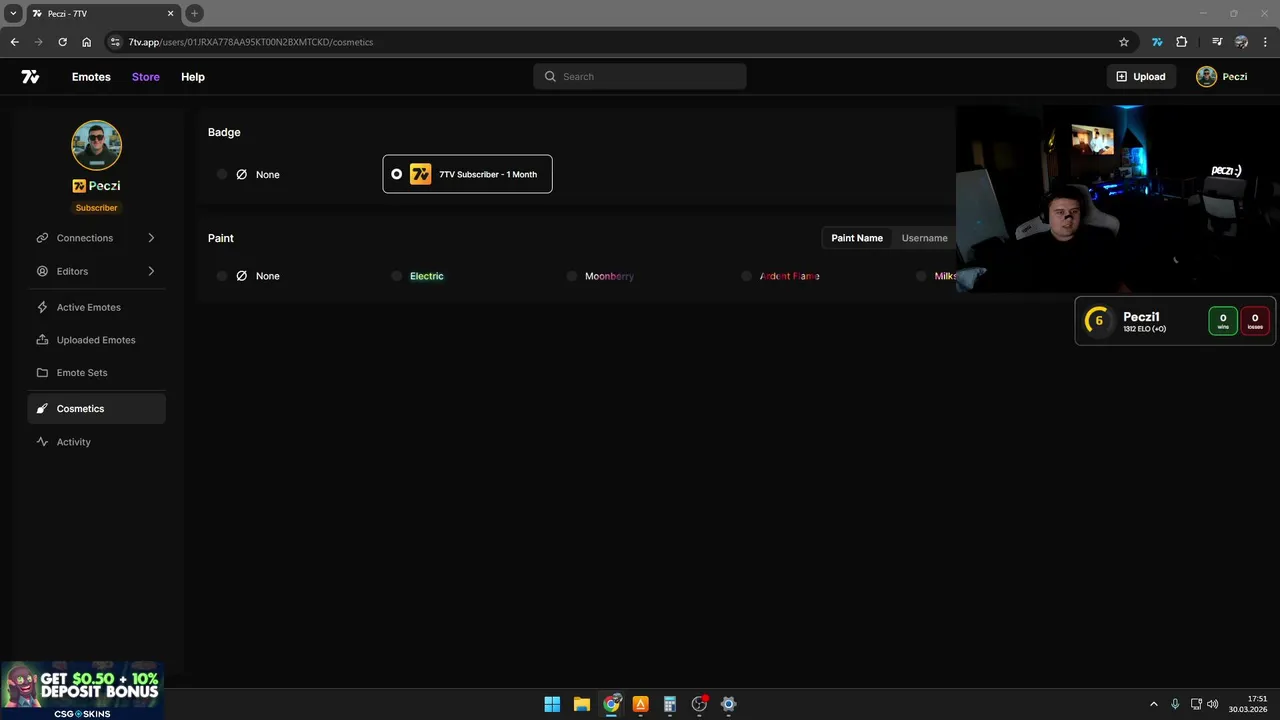Open the Activity page
The image size is (1280, 720).
click(97, 442)
